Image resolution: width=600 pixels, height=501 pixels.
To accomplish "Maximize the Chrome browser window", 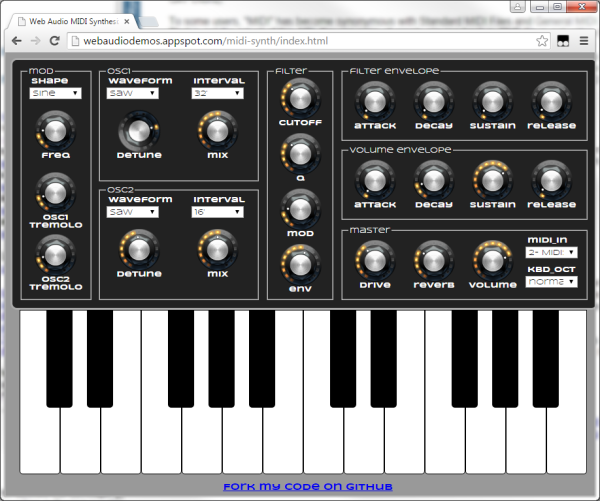I will coord(558,7).
